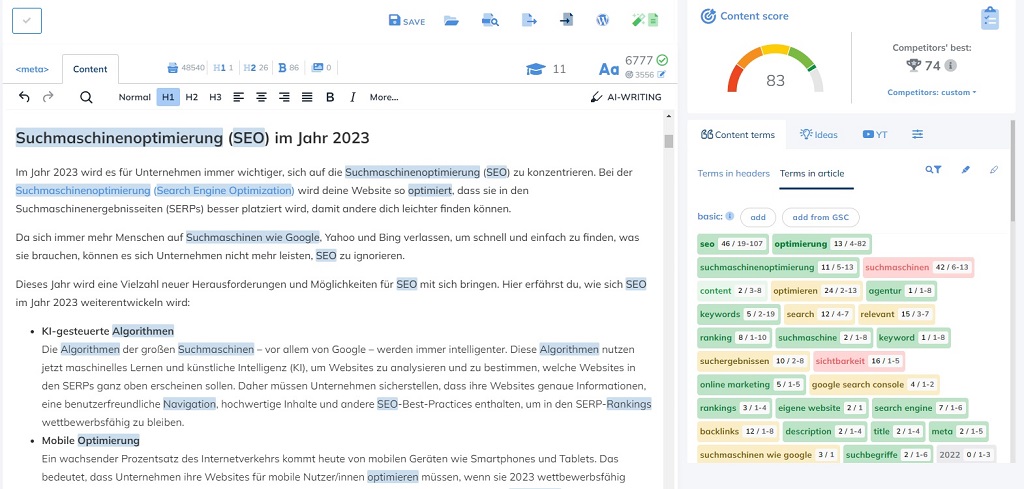Click the red suchmaschinen term tag

click(918, 267)
